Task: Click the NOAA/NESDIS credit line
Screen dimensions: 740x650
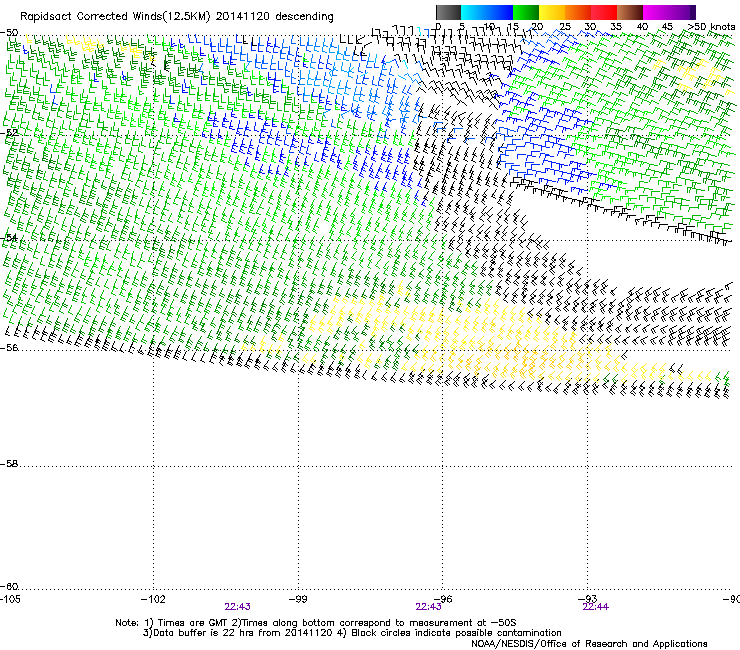Action: pyautogui.click(x=589, y=644)
